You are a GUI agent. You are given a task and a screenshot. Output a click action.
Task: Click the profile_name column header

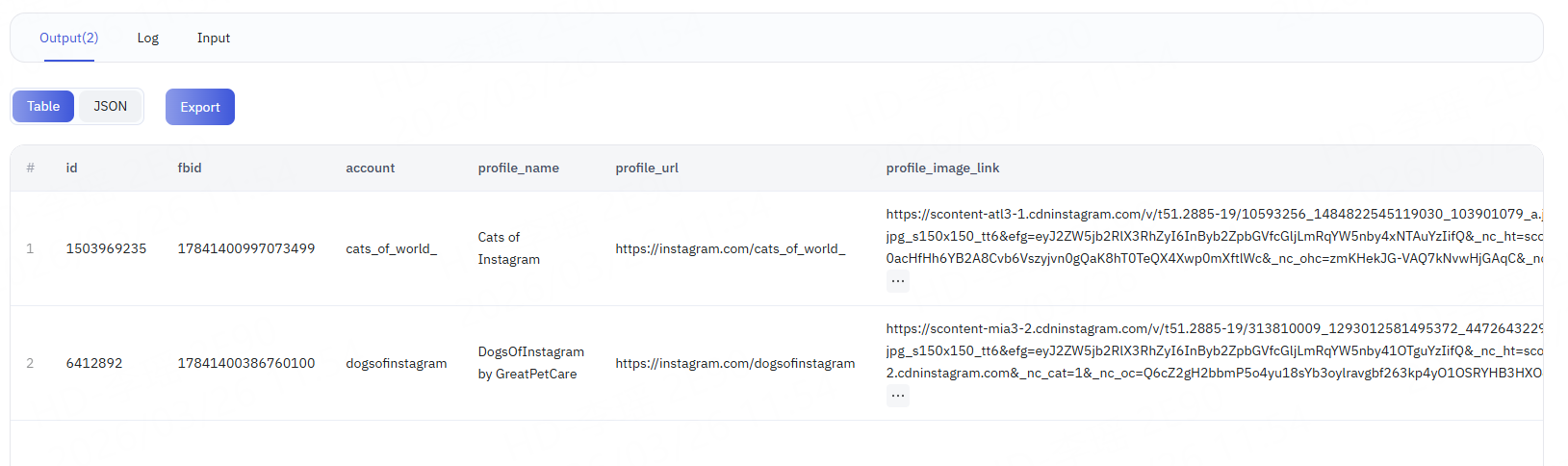point(518,168)
